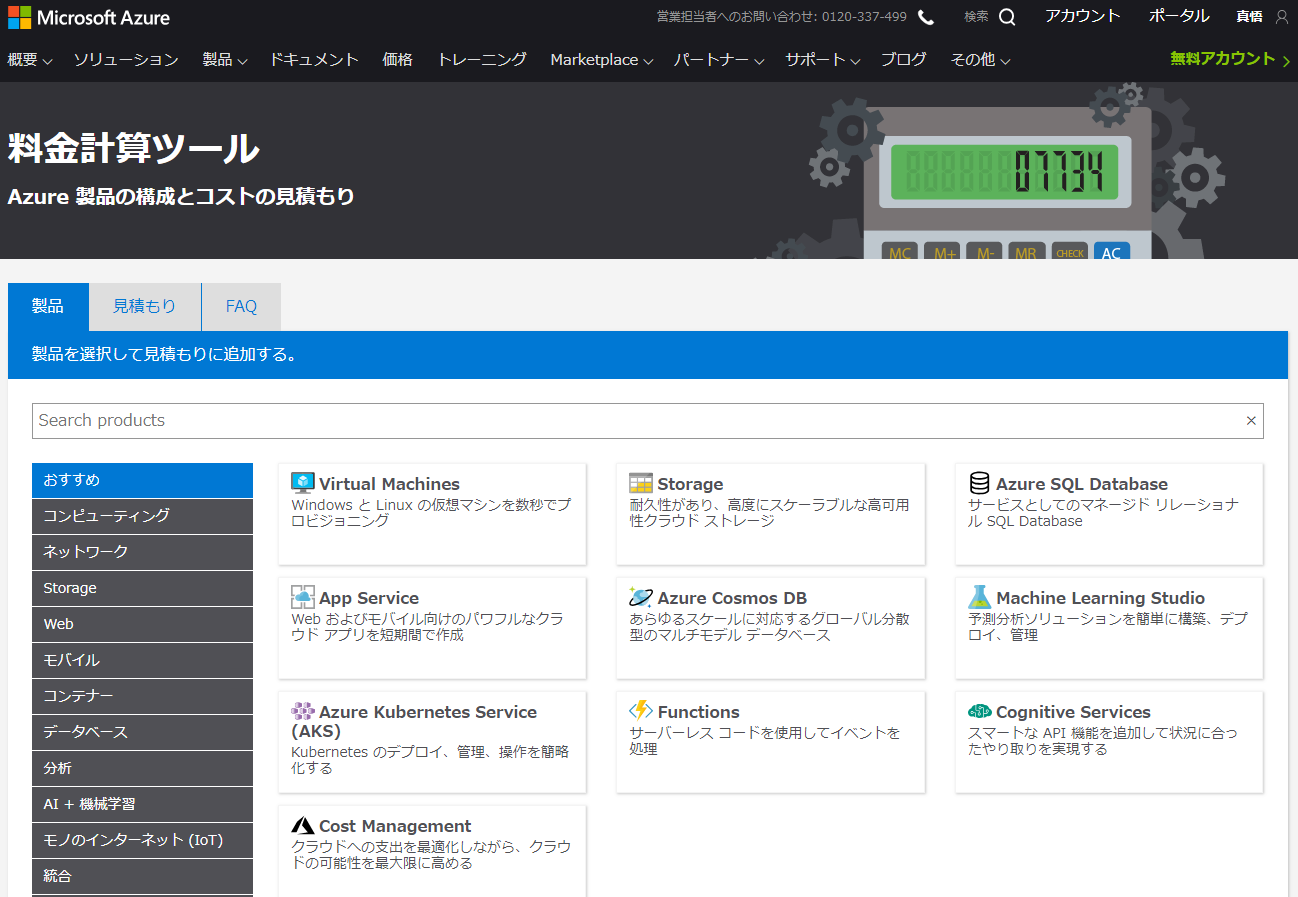Select the コンピューティング category
The width and height of the screenshot is (1298, 897).
(142, 516)
